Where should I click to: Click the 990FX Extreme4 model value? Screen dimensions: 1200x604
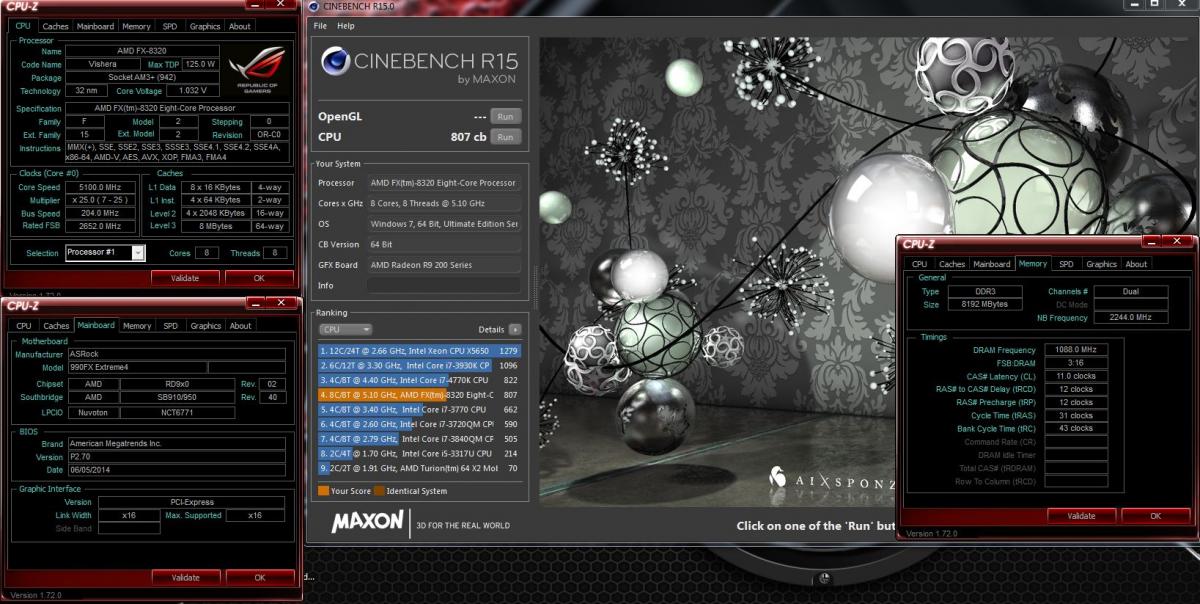[x=135, y=367]
